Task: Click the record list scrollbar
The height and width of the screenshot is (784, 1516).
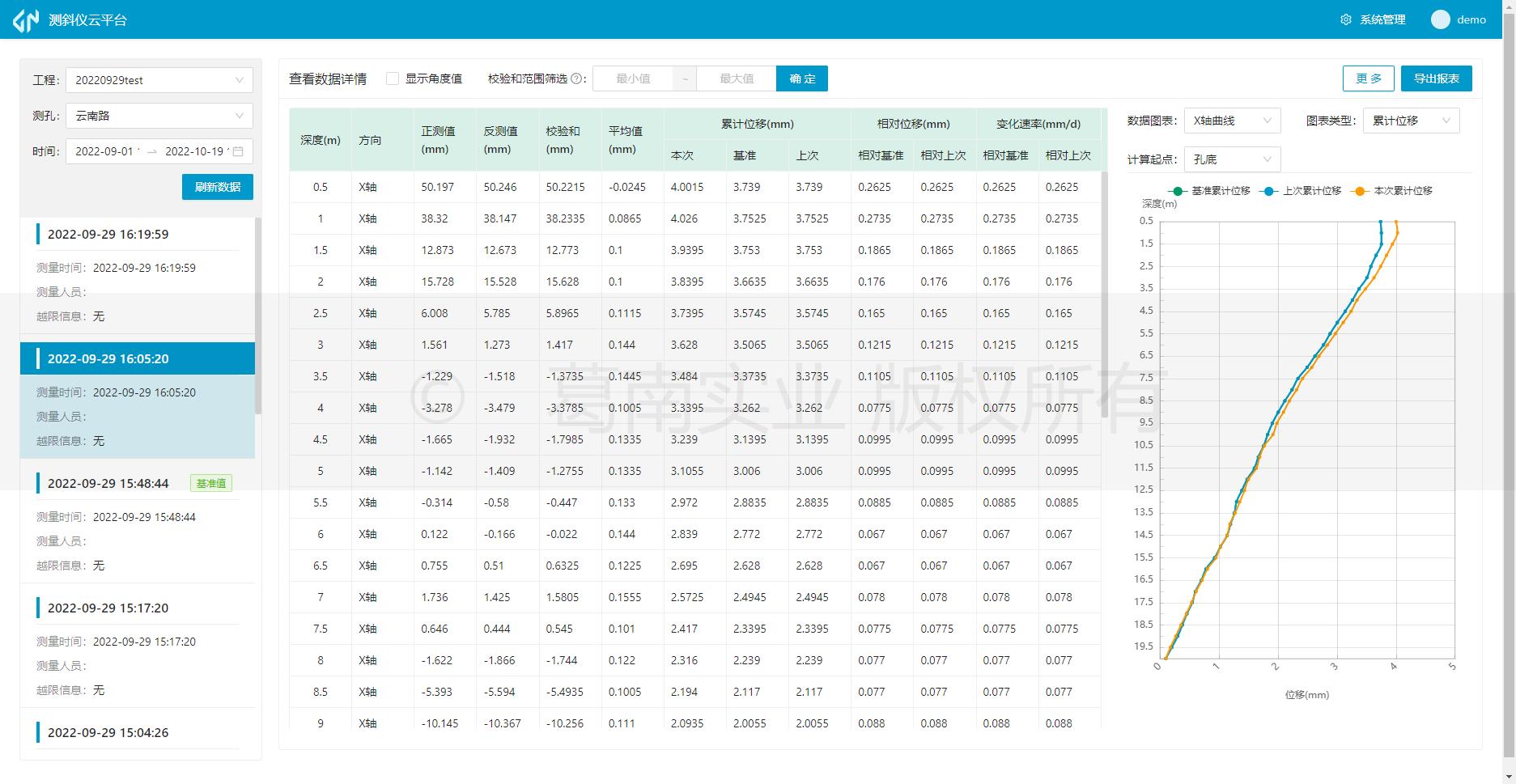Action: click(x=258, y=316)
